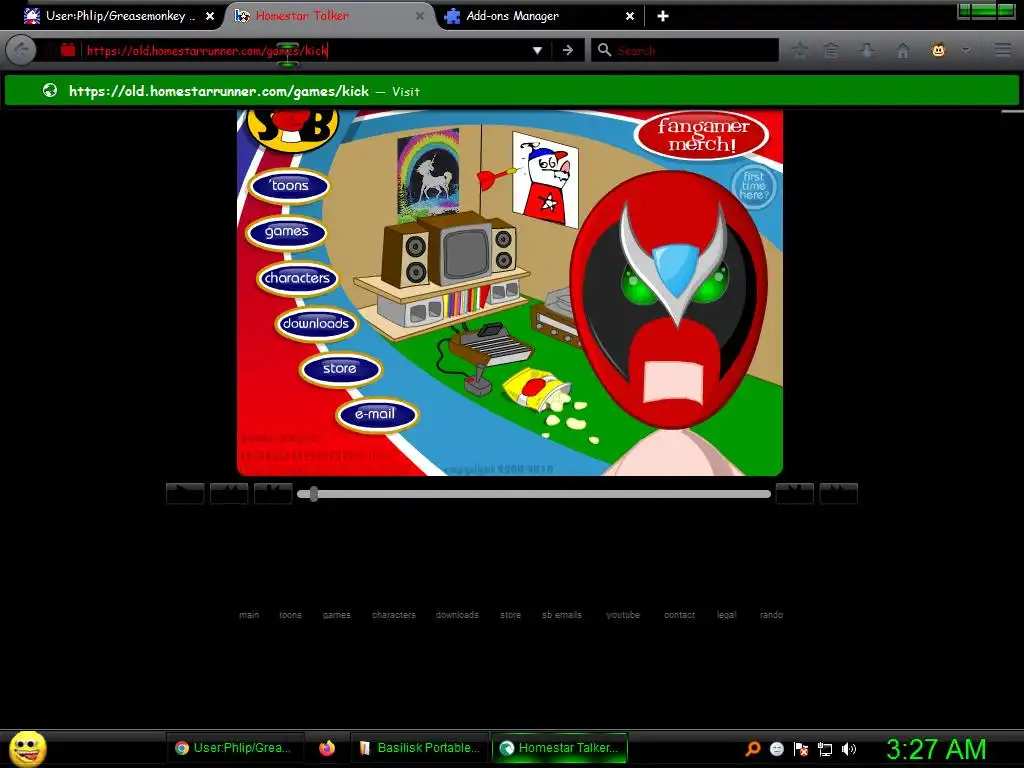This screenshot has width=1024, height=768.
Task: Click the Homestar Talker taskbar item
Action: point(559,748)
